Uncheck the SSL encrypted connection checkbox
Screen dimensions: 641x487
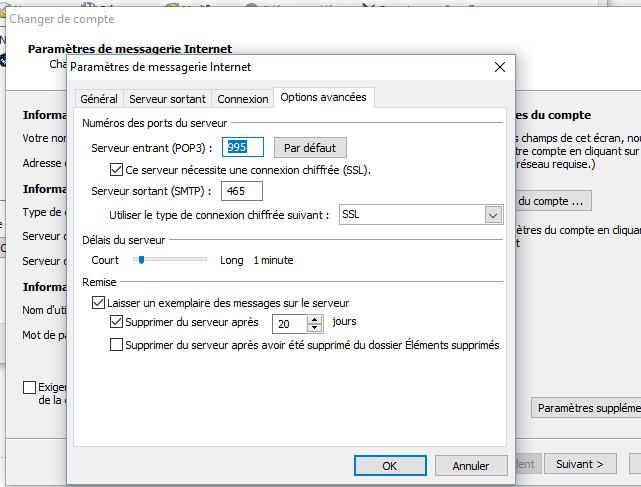[x=117, y=170]
